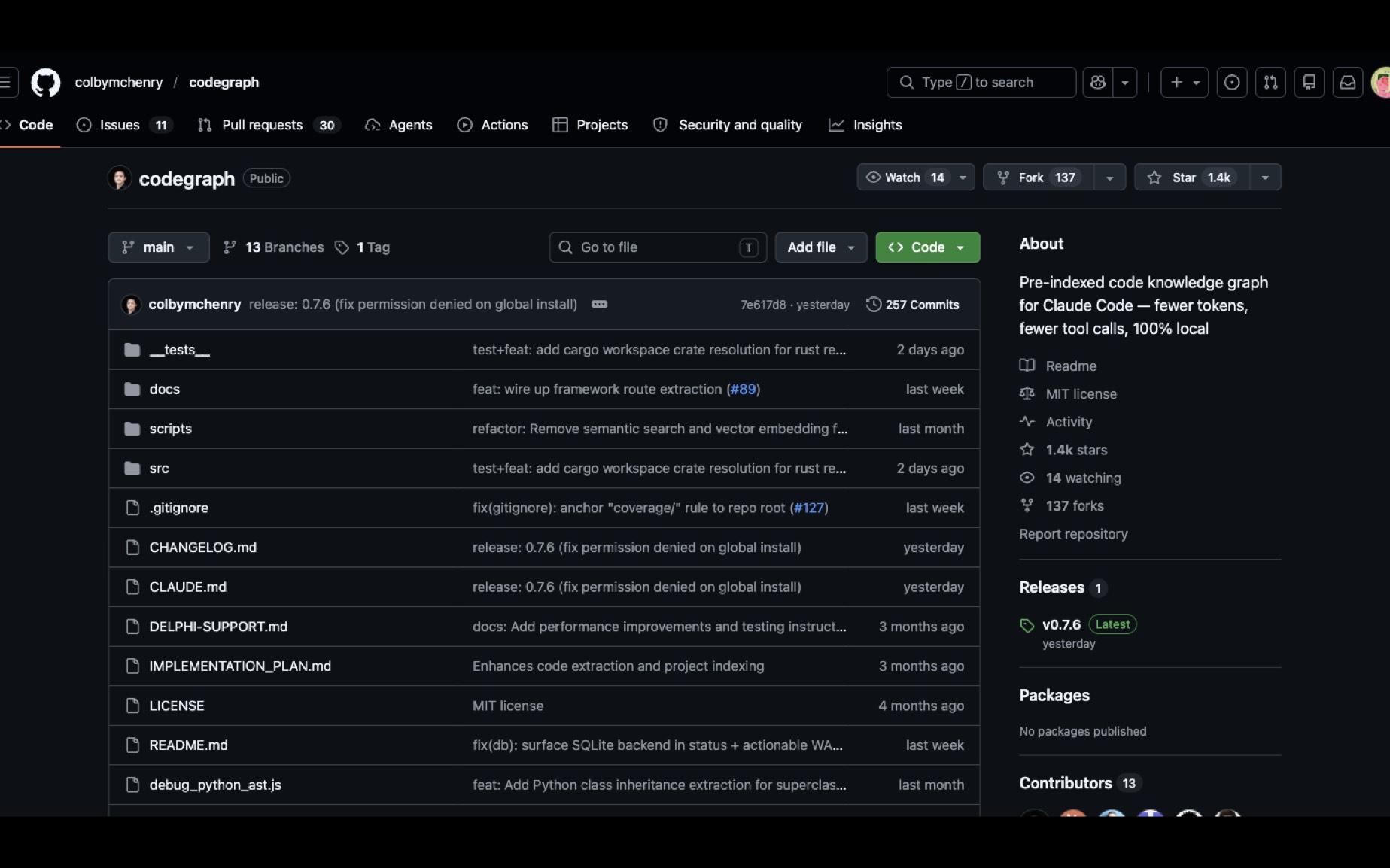Switch to the Pull requests tab
The height and width of the screenshot is (868, 1390).
[x=269, y=125]
